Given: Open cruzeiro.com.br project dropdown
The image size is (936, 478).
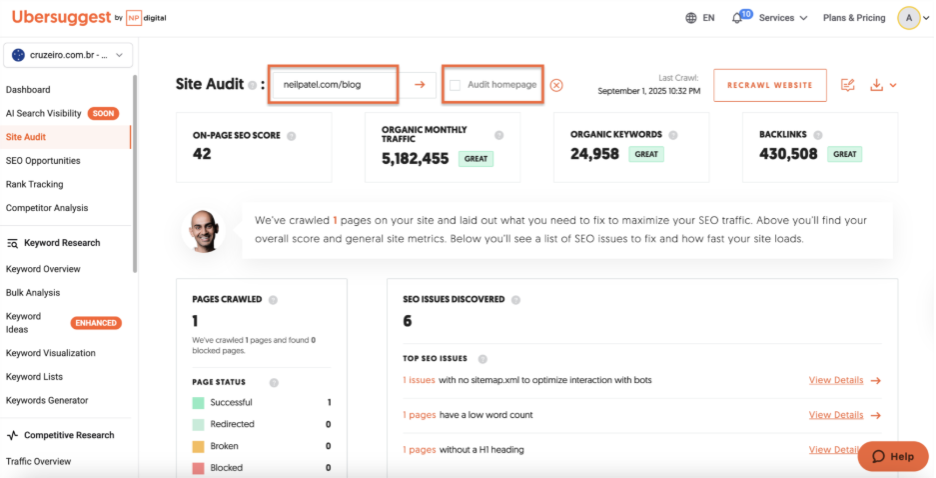Looking at the screenshot, I should [x=68, y=55].
